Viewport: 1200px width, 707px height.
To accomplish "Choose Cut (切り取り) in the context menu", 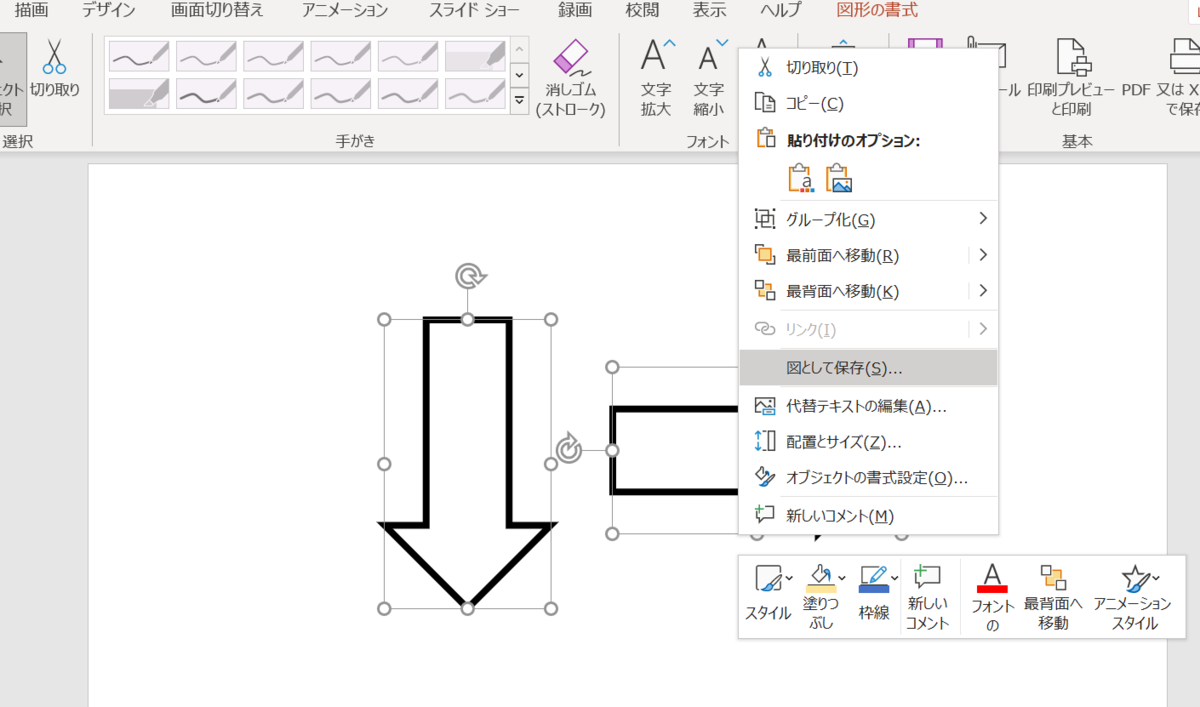I will click(868, 67).
